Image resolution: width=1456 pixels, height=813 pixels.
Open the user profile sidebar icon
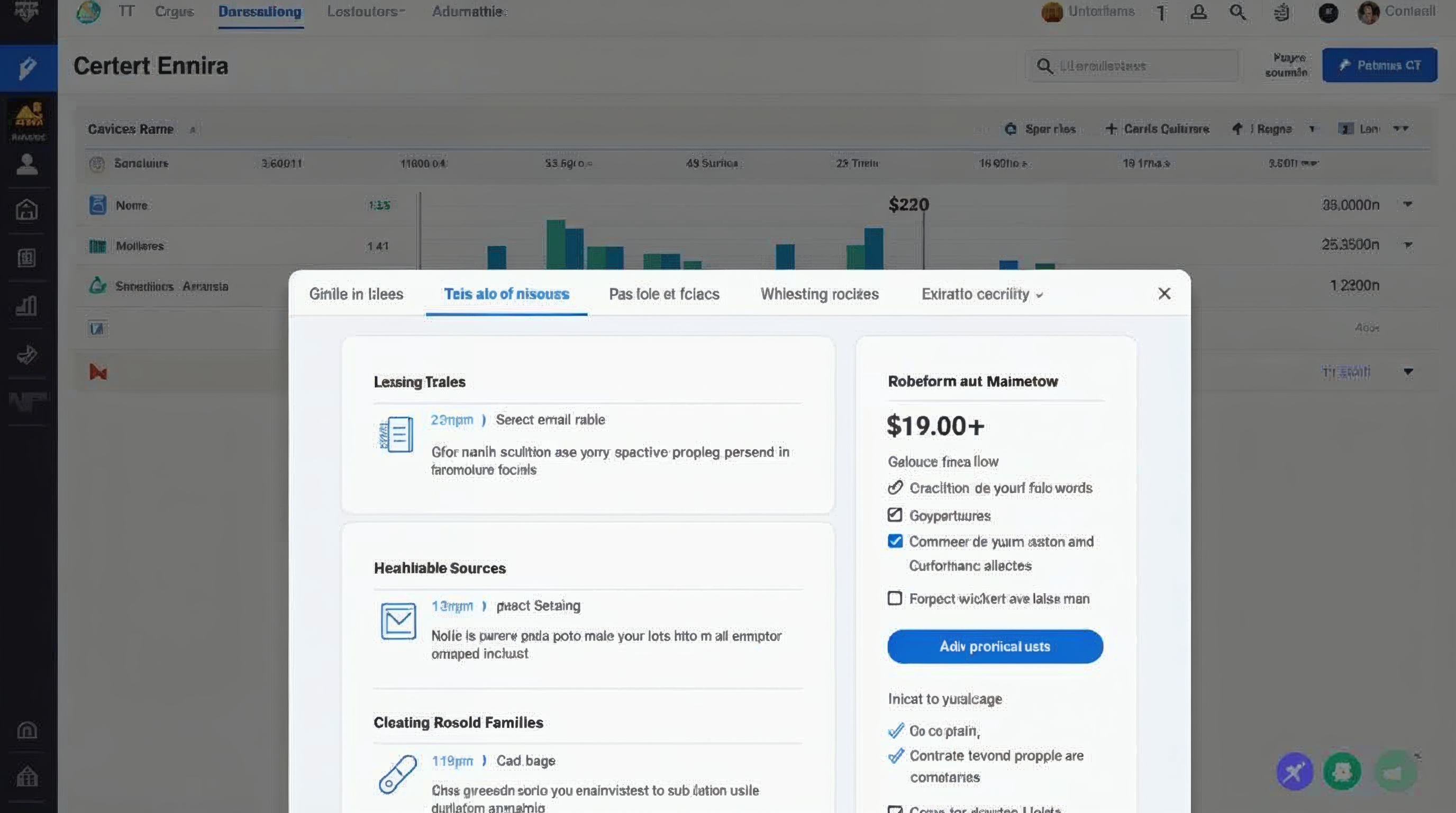(x=26, y=165)
